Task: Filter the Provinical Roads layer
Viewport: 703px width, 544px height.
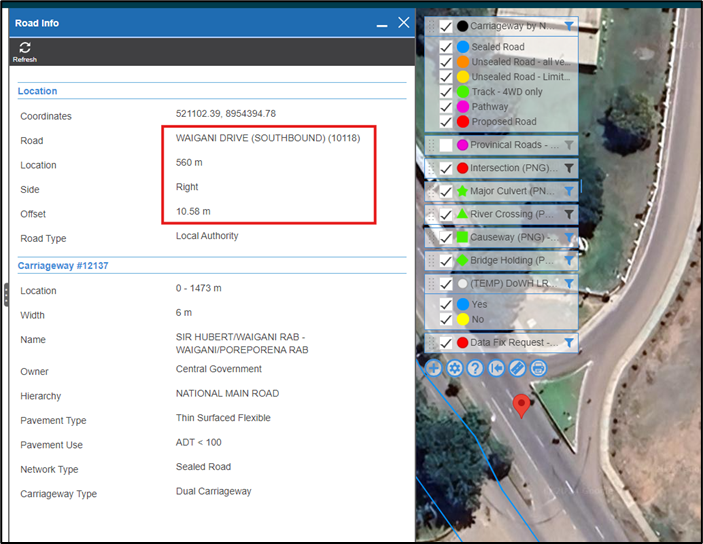Action: [x=568, y=145]
